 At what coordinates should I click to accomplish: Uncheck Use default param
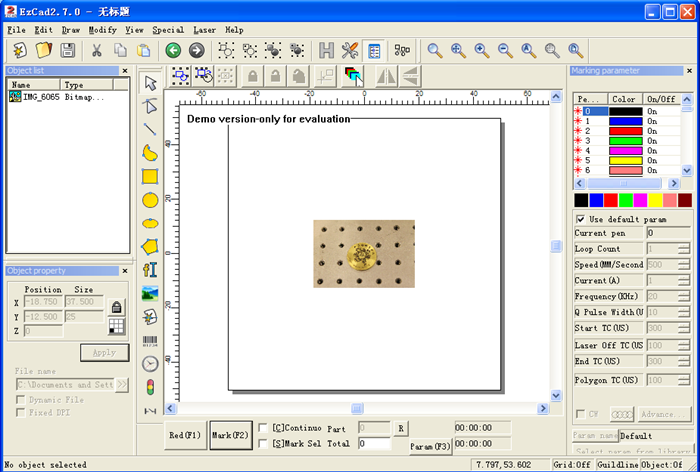tap(581, 219)
